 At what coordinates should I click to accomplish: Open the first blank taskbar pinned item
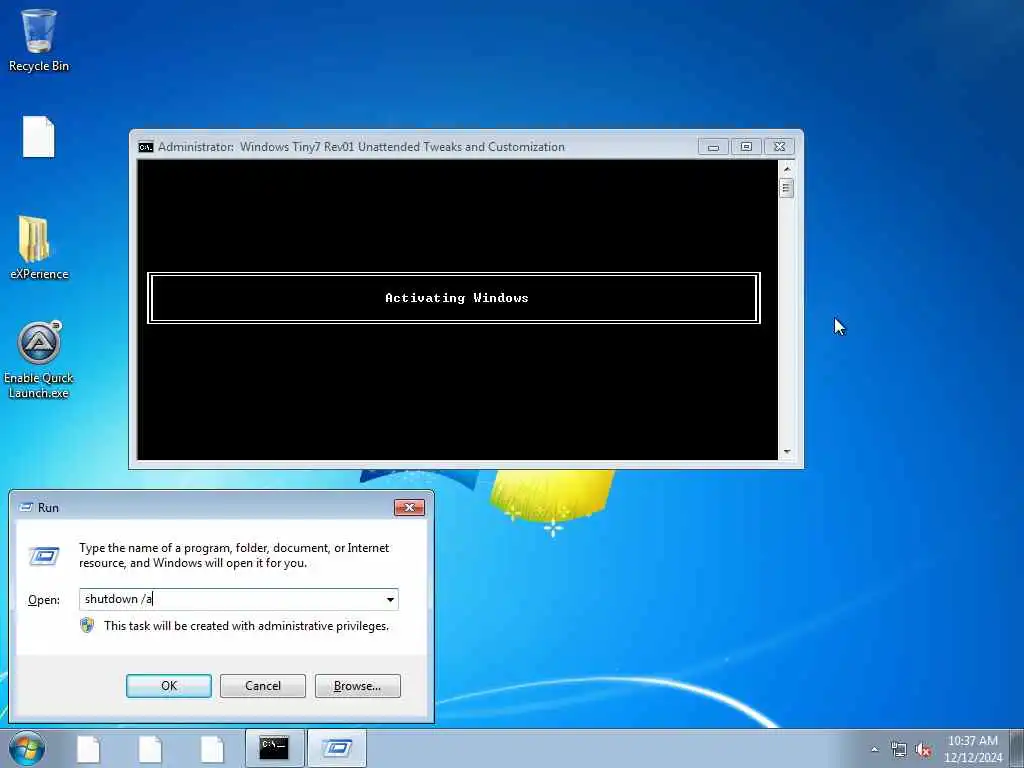click(x=88, y=748)
